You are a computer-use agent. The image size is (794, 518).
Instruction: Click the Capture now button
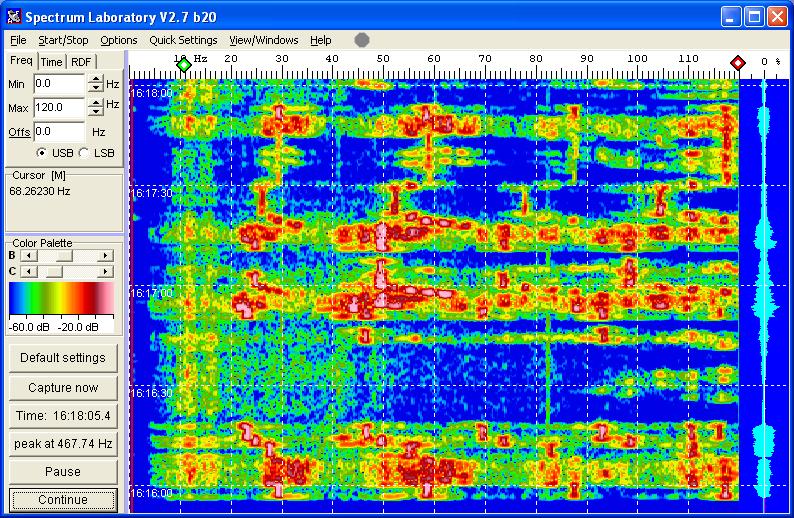click(63, 388)
